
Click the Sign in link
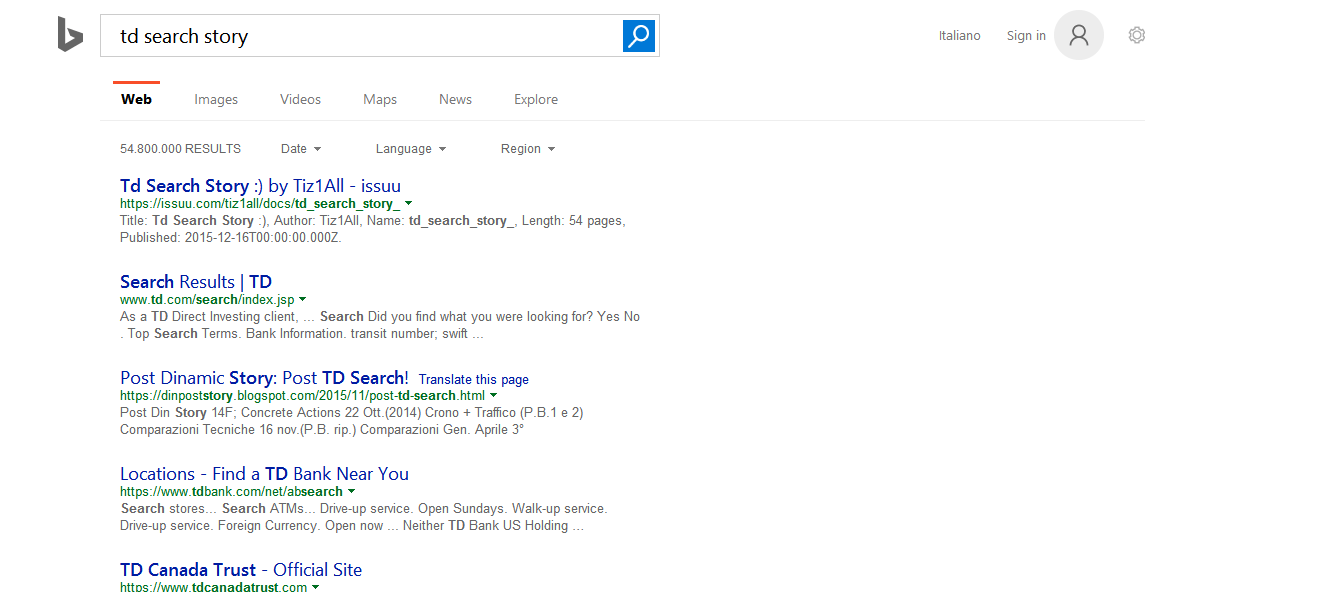1026,36
